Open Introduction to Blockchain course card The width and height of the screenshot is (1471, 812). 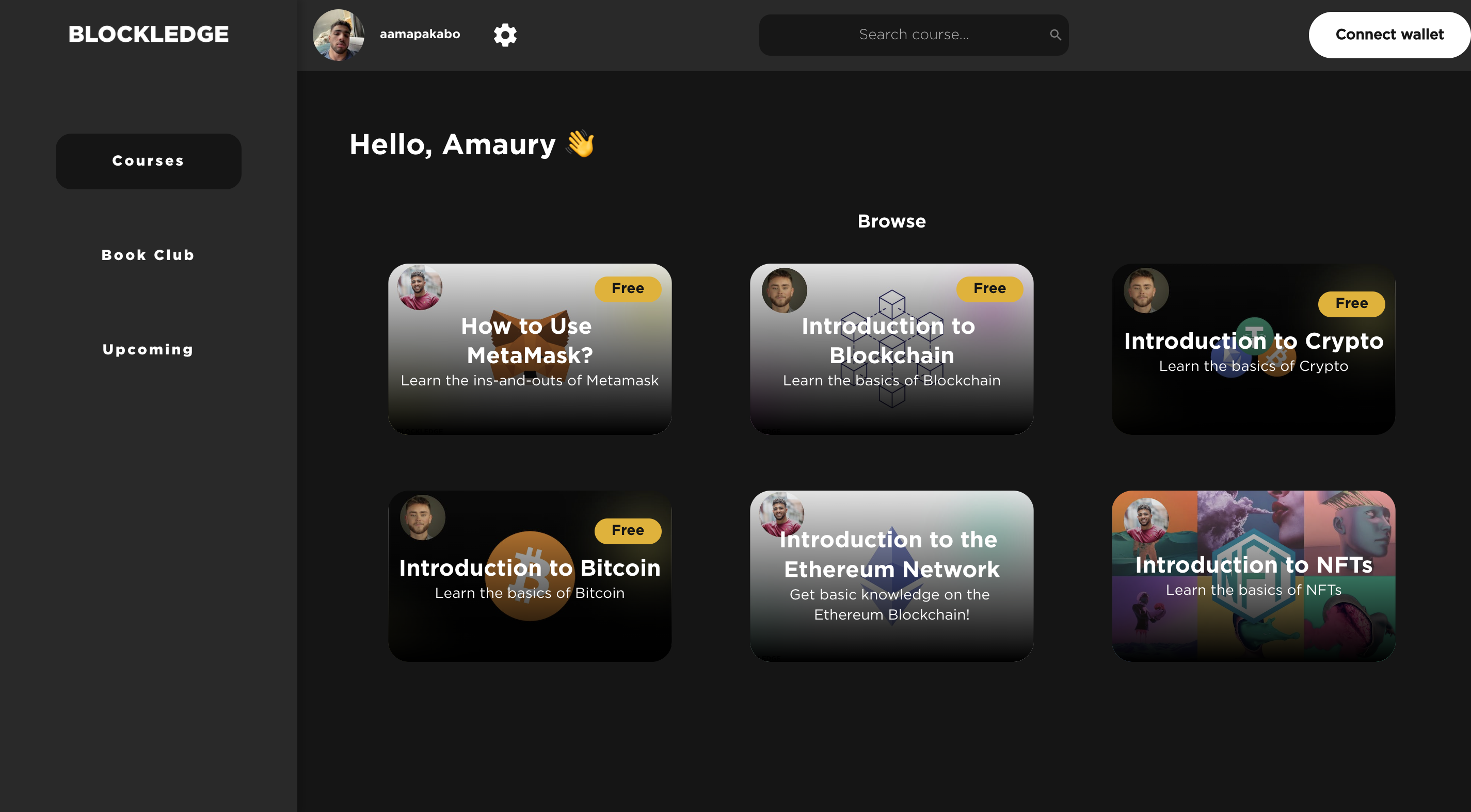tap(891, 349)
